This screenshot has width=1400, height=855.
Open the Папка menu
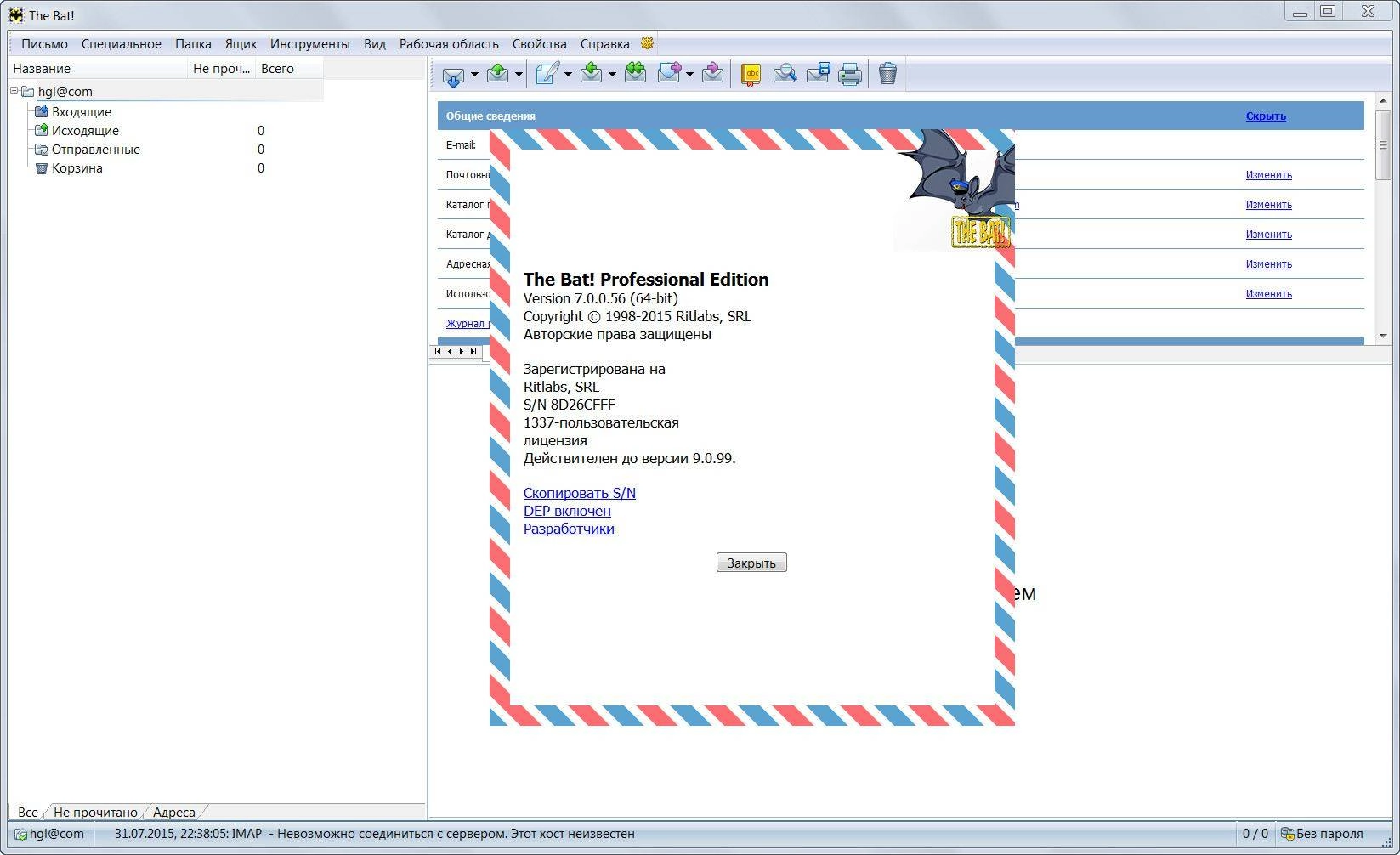click(x=193, y=44)
